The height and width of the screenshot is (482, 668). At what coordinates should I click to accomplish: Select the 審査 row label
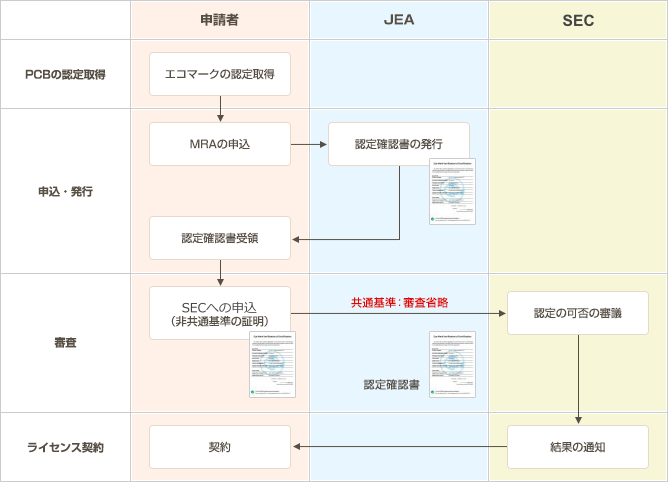pyautogui.click(x=65, y=343)
